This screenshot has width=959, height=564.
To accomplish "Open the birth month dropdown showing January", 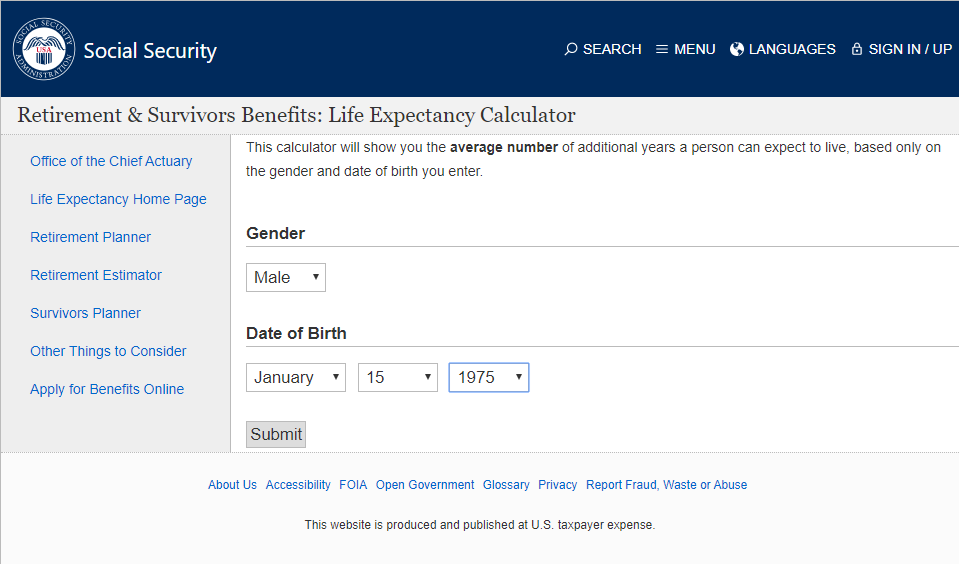I will 296,377.
